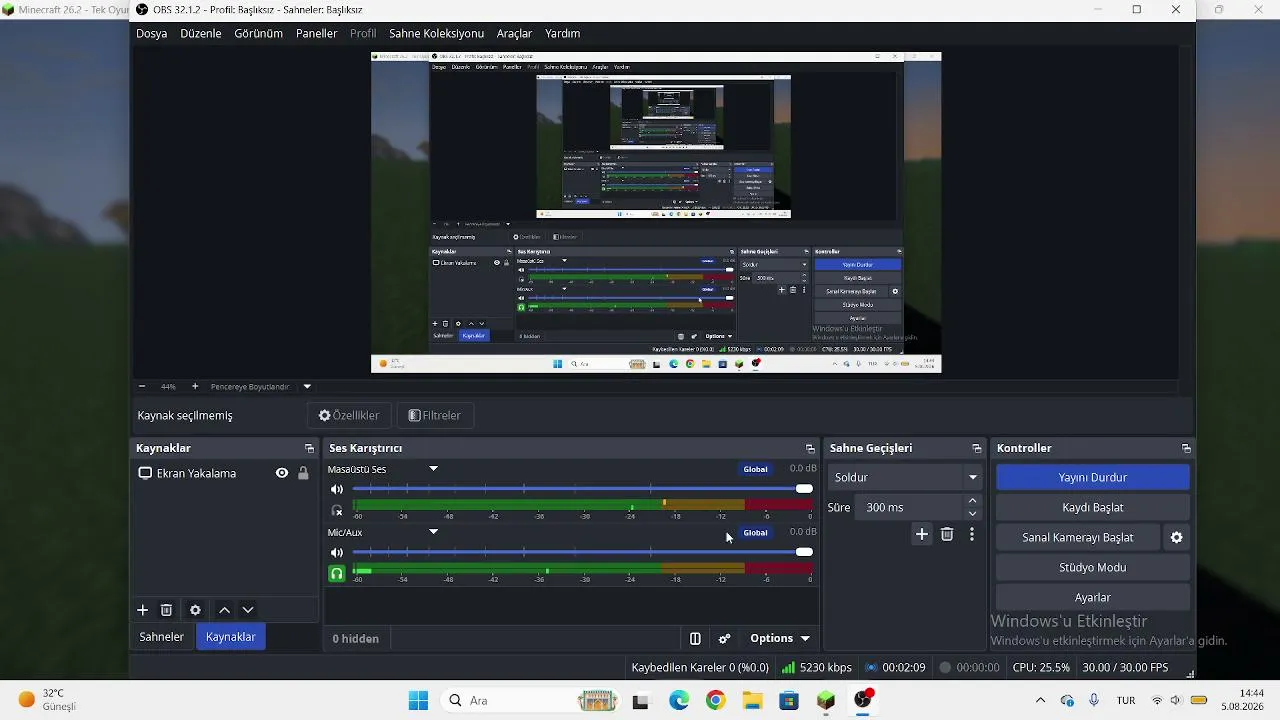
Task: Mute the Masaüstü Ses channel
Action: point(337,489)
